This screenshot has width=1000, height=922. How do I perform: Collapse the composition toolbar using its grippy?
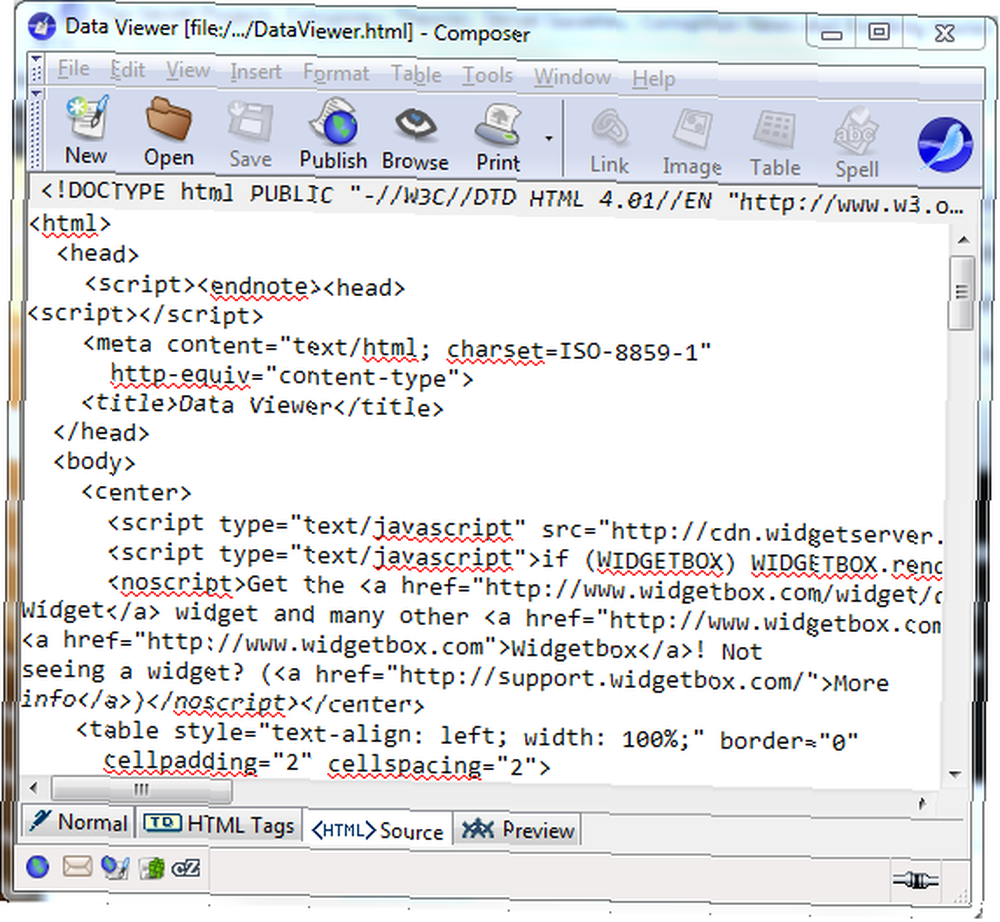point(36,130)
